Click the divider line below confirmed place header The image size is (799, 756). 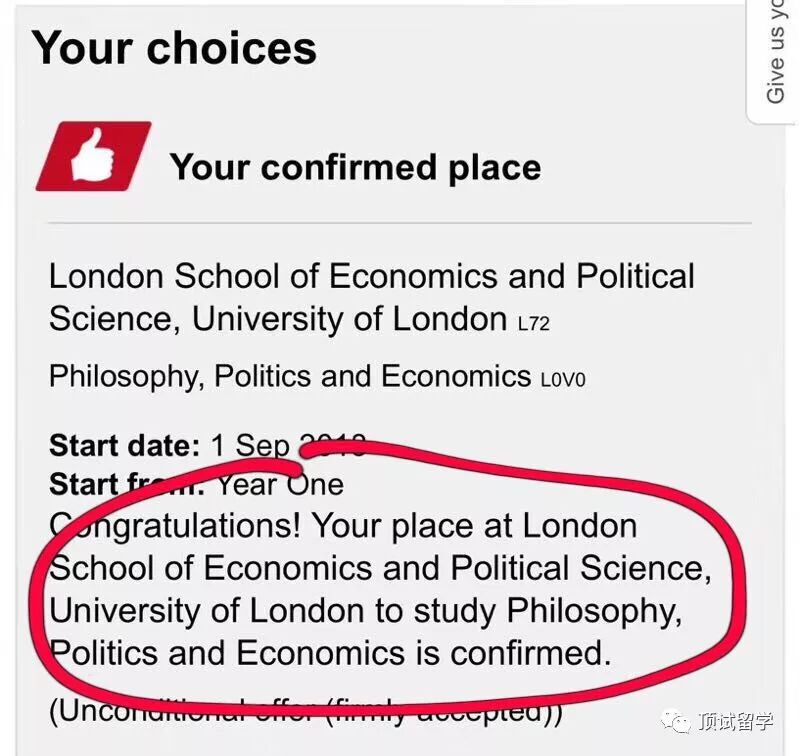(x=400, y=223)
